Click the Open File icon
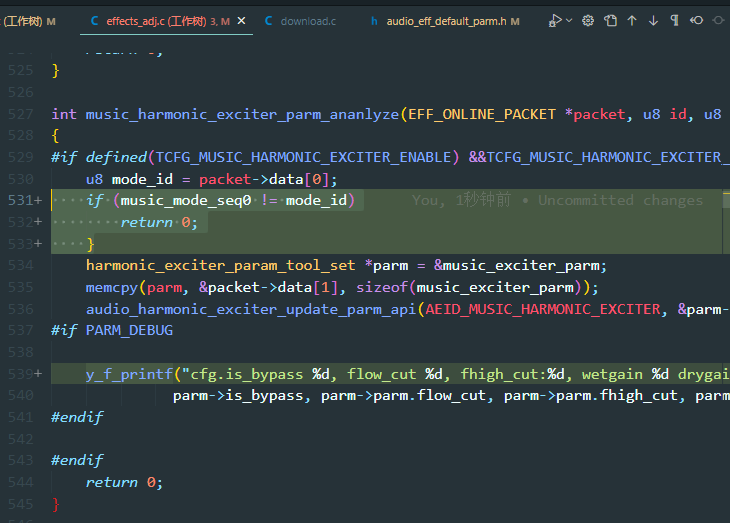The image size is (730, 523). pyautogui.click(x=610, y=20)
